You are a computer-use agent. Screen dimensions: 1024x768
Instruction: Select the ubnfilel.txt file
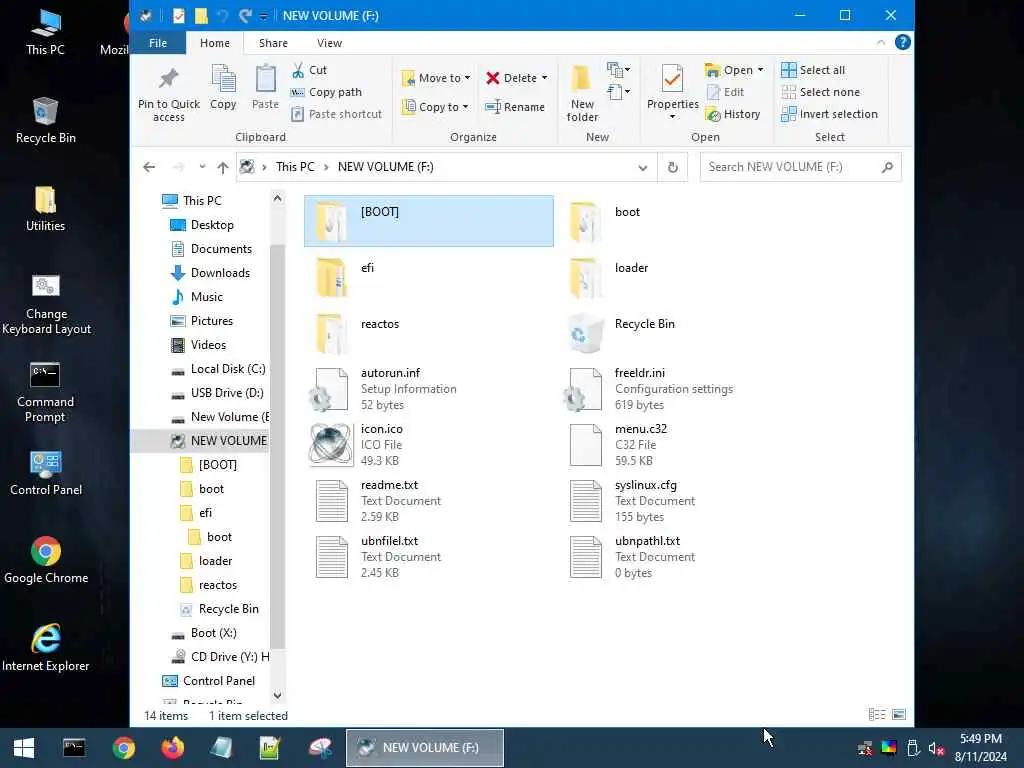point(428,557)
